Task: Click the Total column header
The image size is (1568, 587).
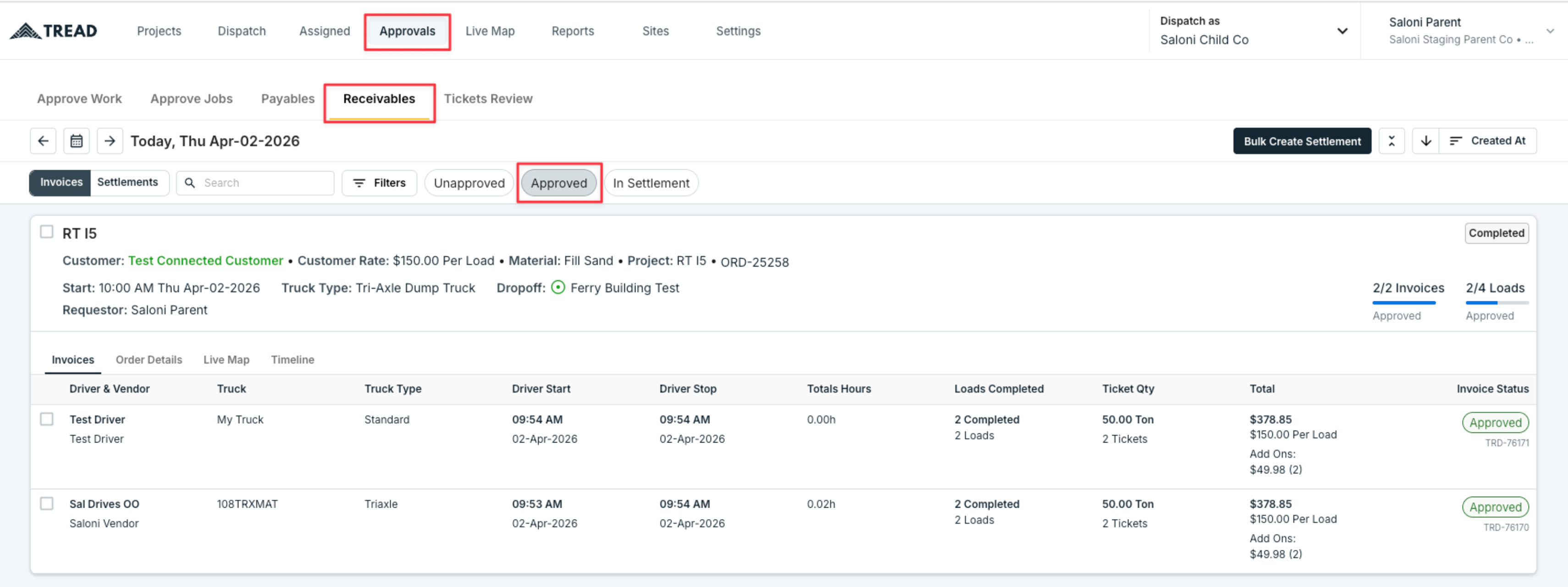Action: tap(1262, 388)
